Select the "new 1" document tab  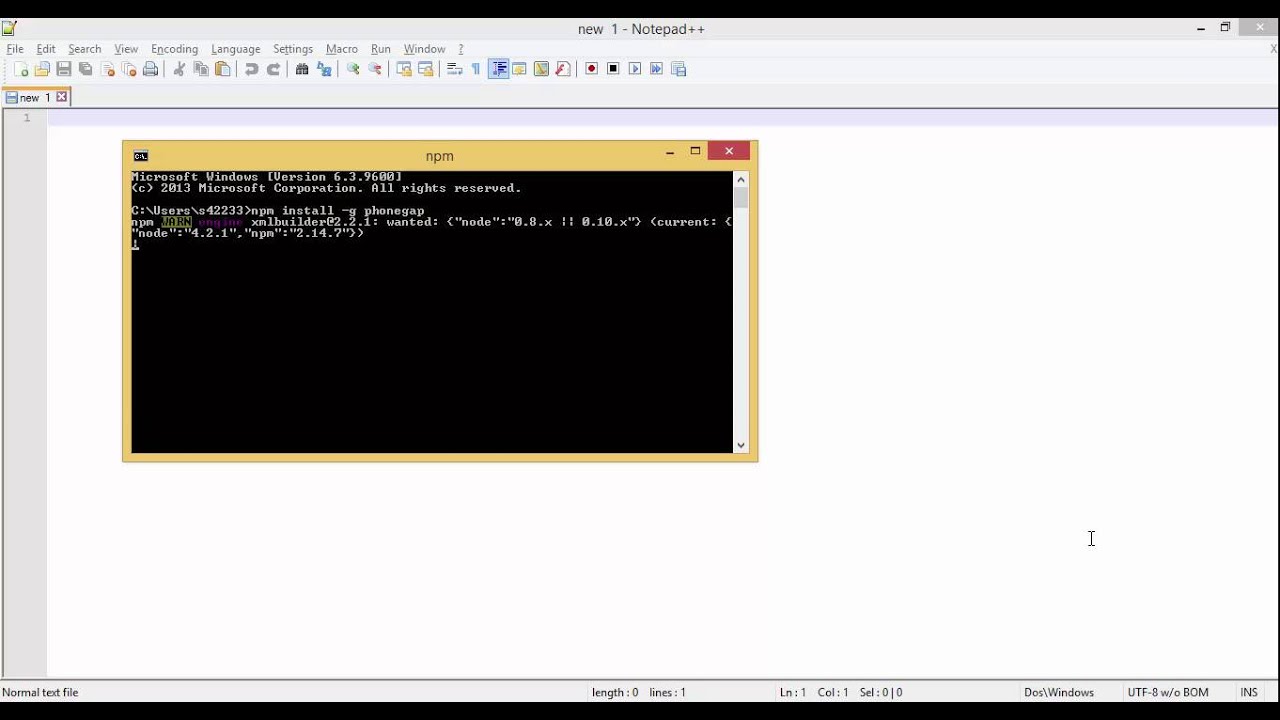pos(36,98)
